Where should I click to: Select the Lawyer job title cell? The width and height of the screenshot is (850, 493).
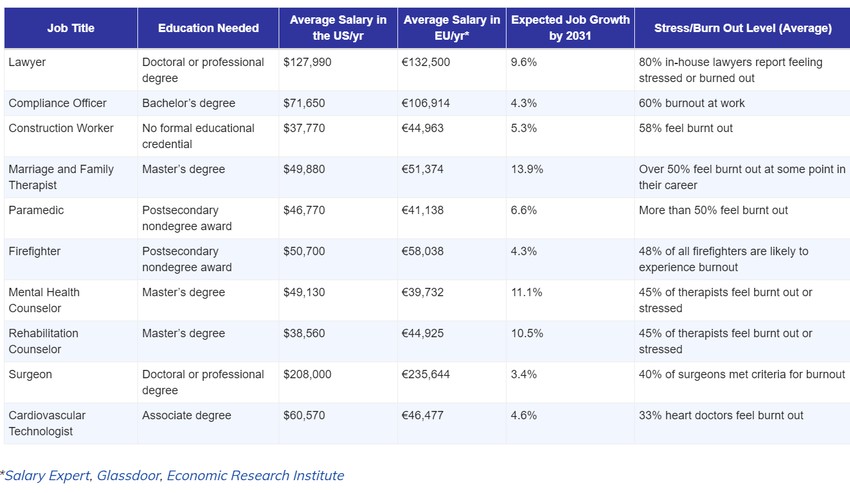click(27, 62)
